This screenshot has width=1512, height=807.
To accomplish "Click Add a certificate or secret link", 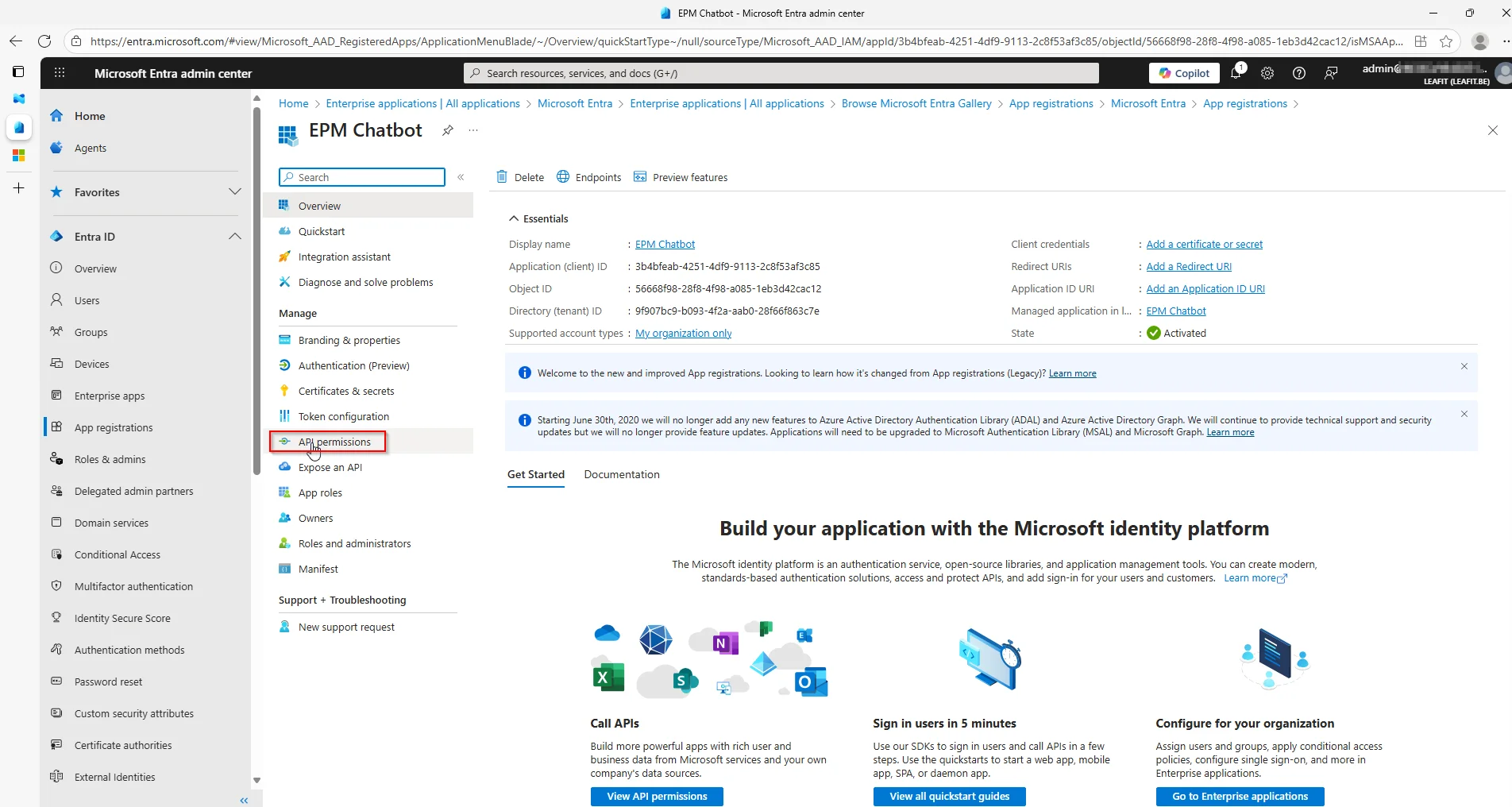I will (x=1204, y=244).
